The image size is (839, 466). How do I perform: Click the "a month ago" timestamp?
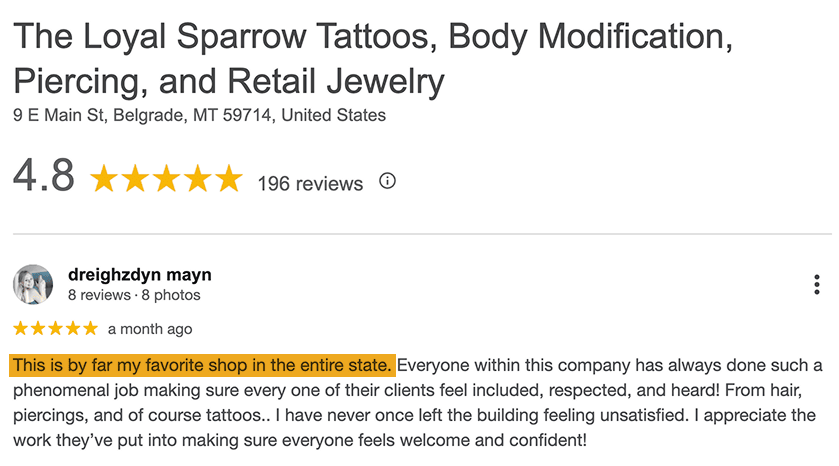click(x=149, y=329)
